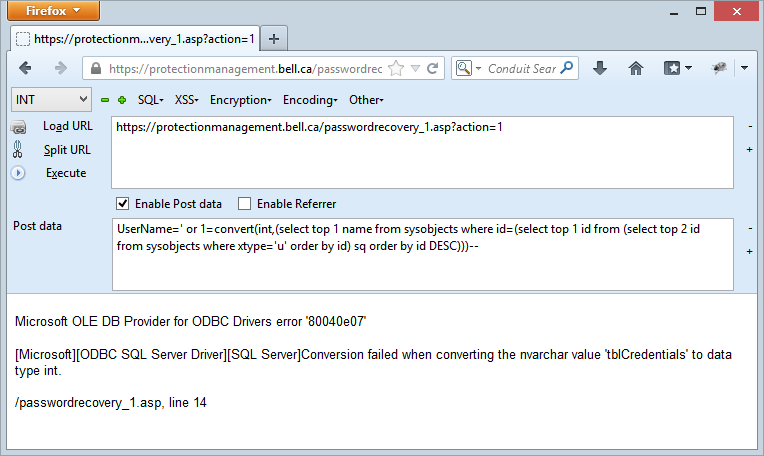Open the URL history dropdown arrow
Screen dimensions: 764x456
pyautogui.click(x=415, y=68)
